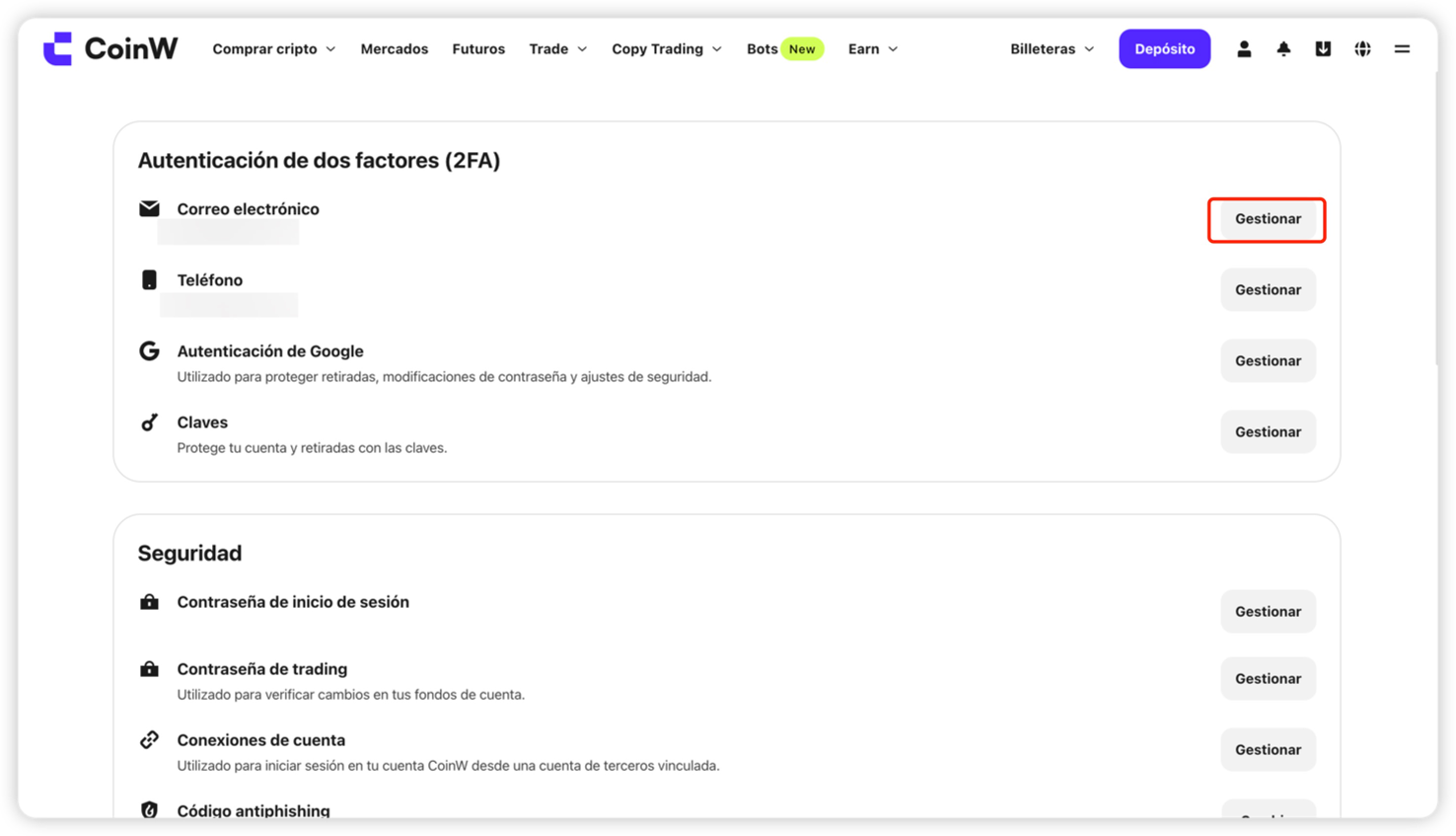Click the CoinW logo
The height and width of the screenshot is (836, 1456).
pyautogui.click(x=110, y=48)
